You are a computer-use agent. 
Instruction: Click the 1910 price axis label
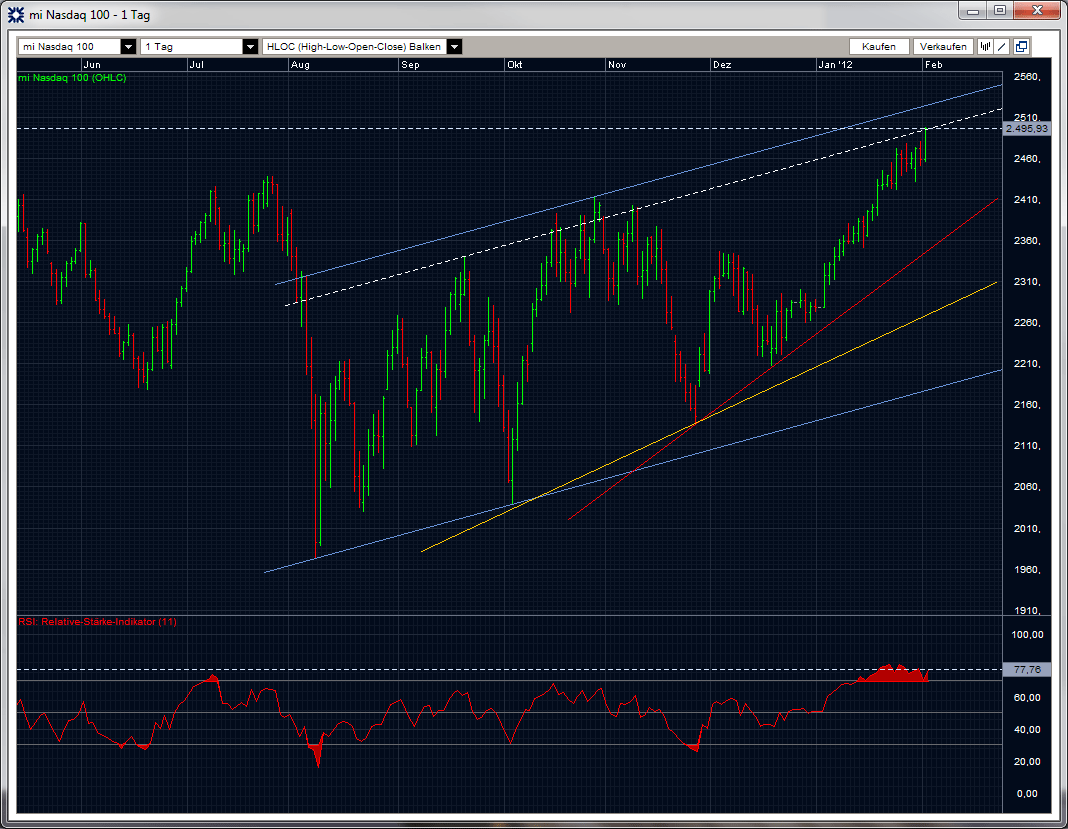(x=1026, y=610)
